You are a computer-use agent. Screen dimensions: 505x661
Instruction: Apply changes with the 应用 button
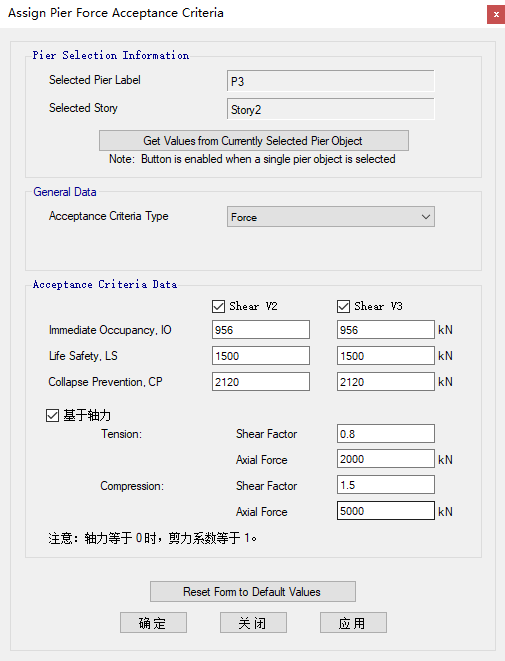pyautogui.click(x=353, y=623)
